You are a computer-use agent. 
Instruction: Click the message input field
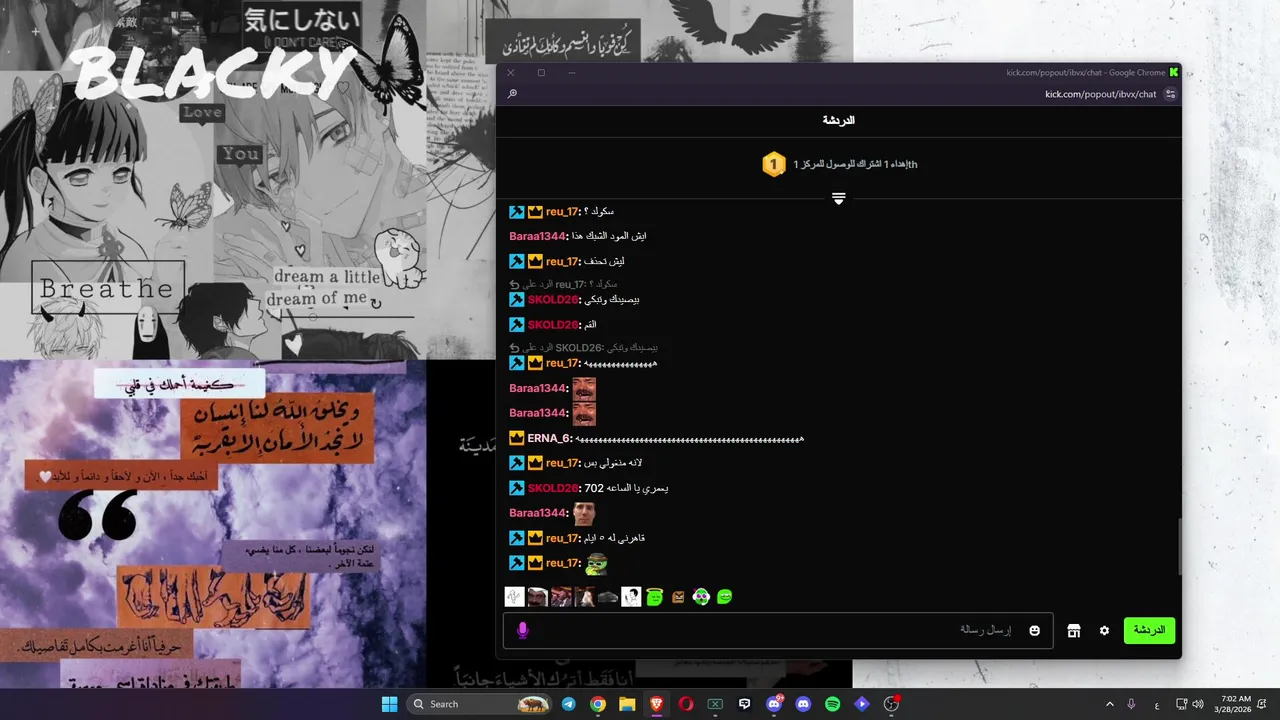[x=778, y=630]
